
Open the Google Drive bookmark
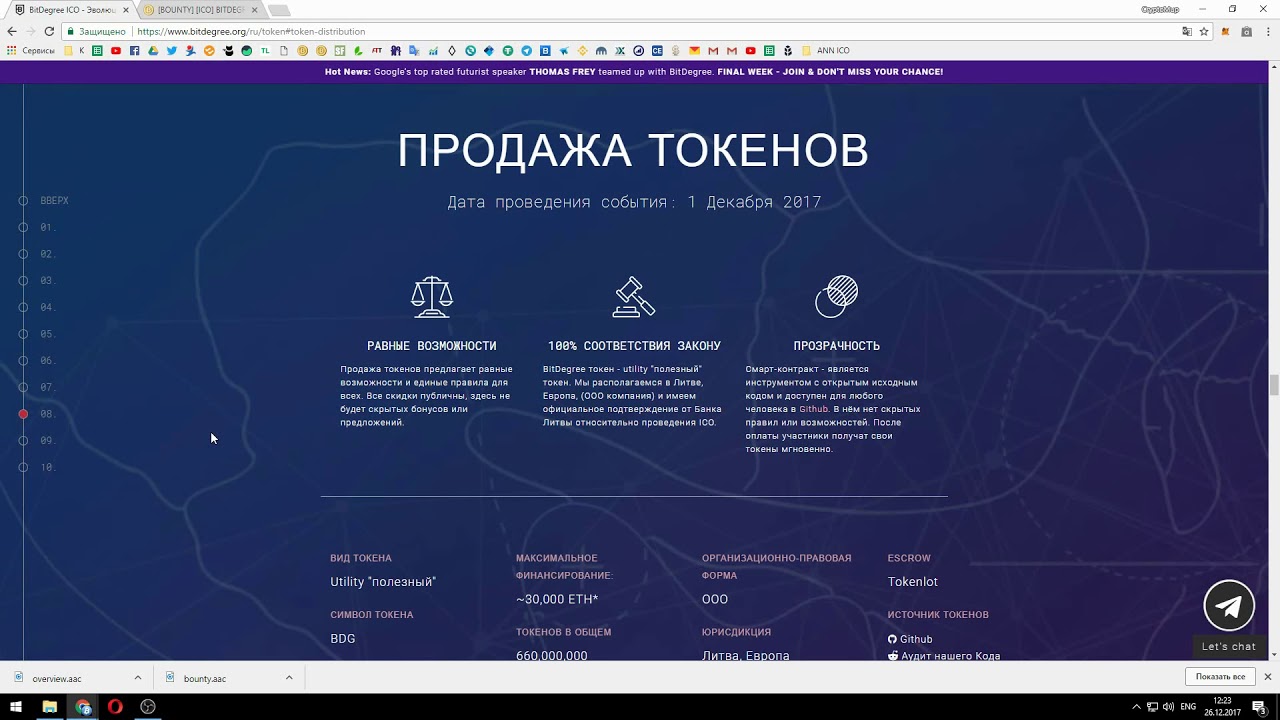click(x=153, y=50)
